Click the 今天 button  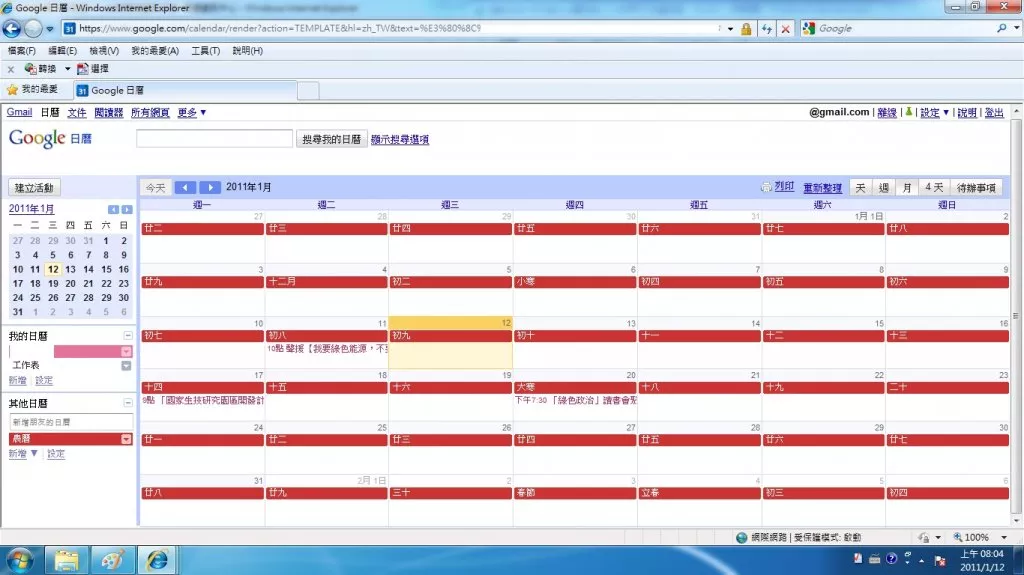coord(155,188)
